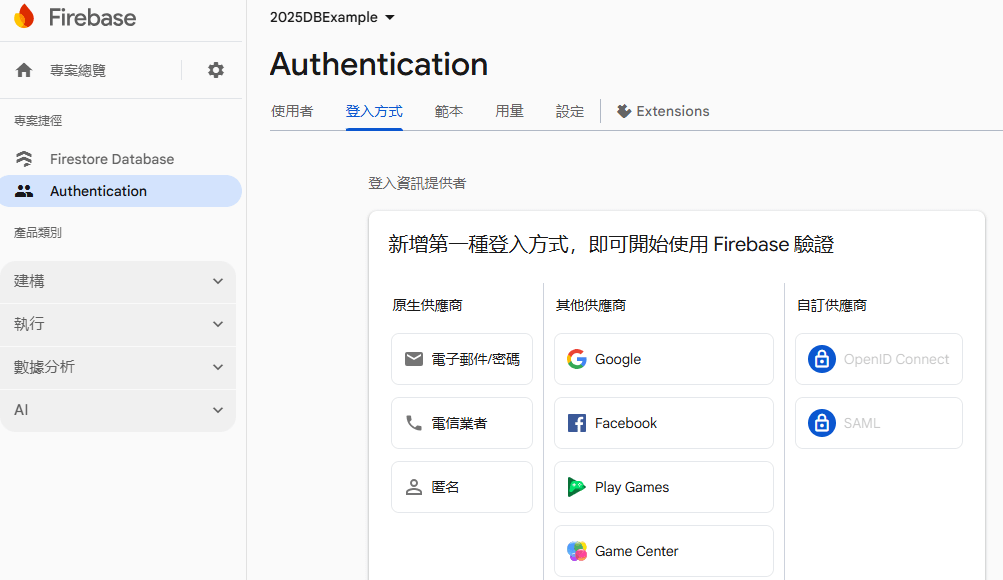The image size is (1003, 580).
Task: Click the Play Games triangle icon
Action: [576, 487]
